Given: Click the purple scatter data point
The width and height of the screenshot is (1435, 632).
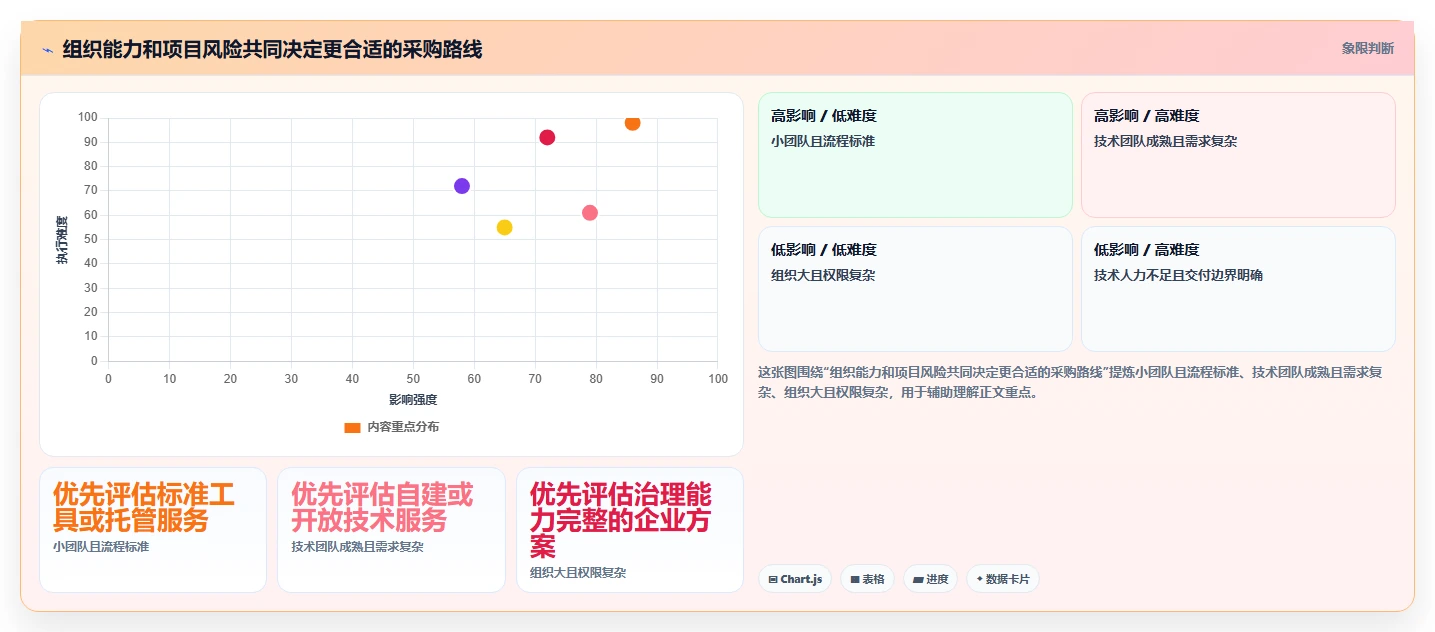Looking at the screenshot, I should coord(462,186).
